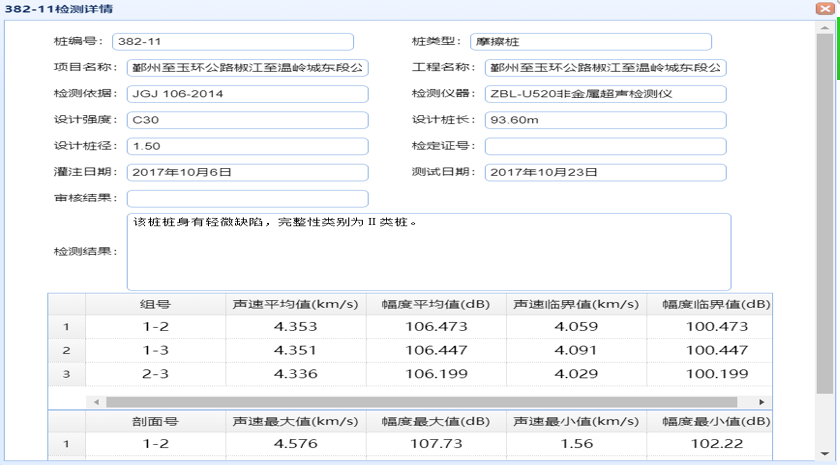Select the 项目名称 text box
Viewport: 840px width, 465px height.
tap(248, 68)
